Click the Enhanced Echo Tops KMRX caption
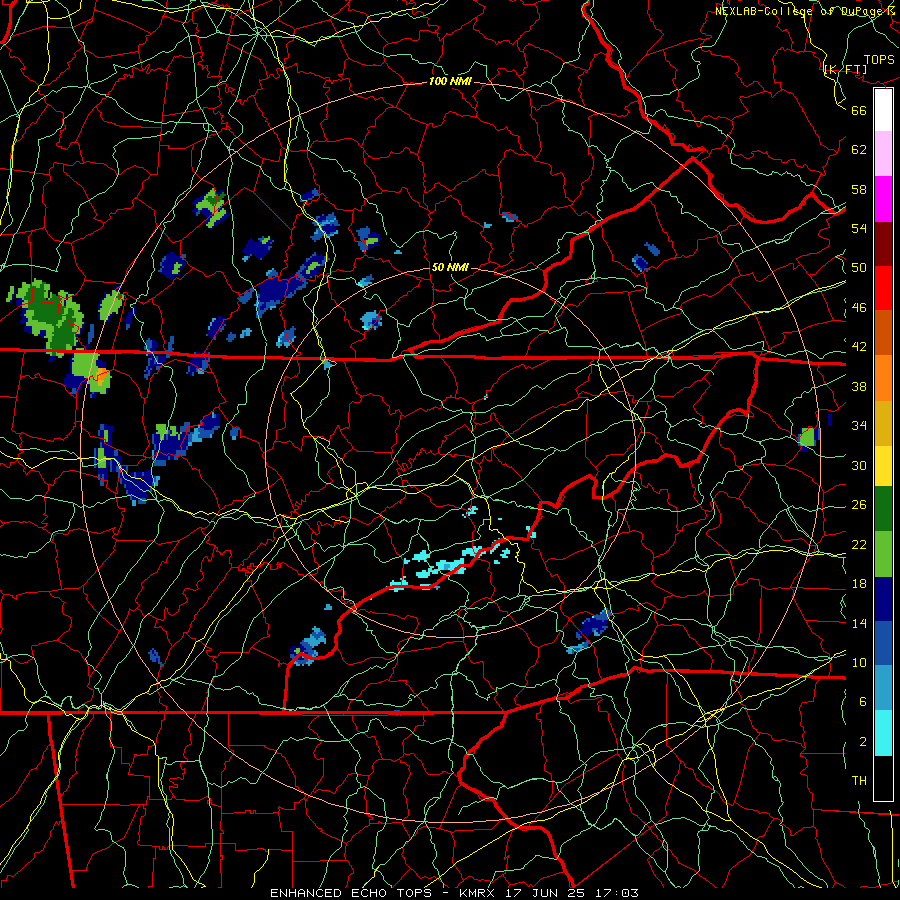The image size is (900, 900). (x=454, y=893)
